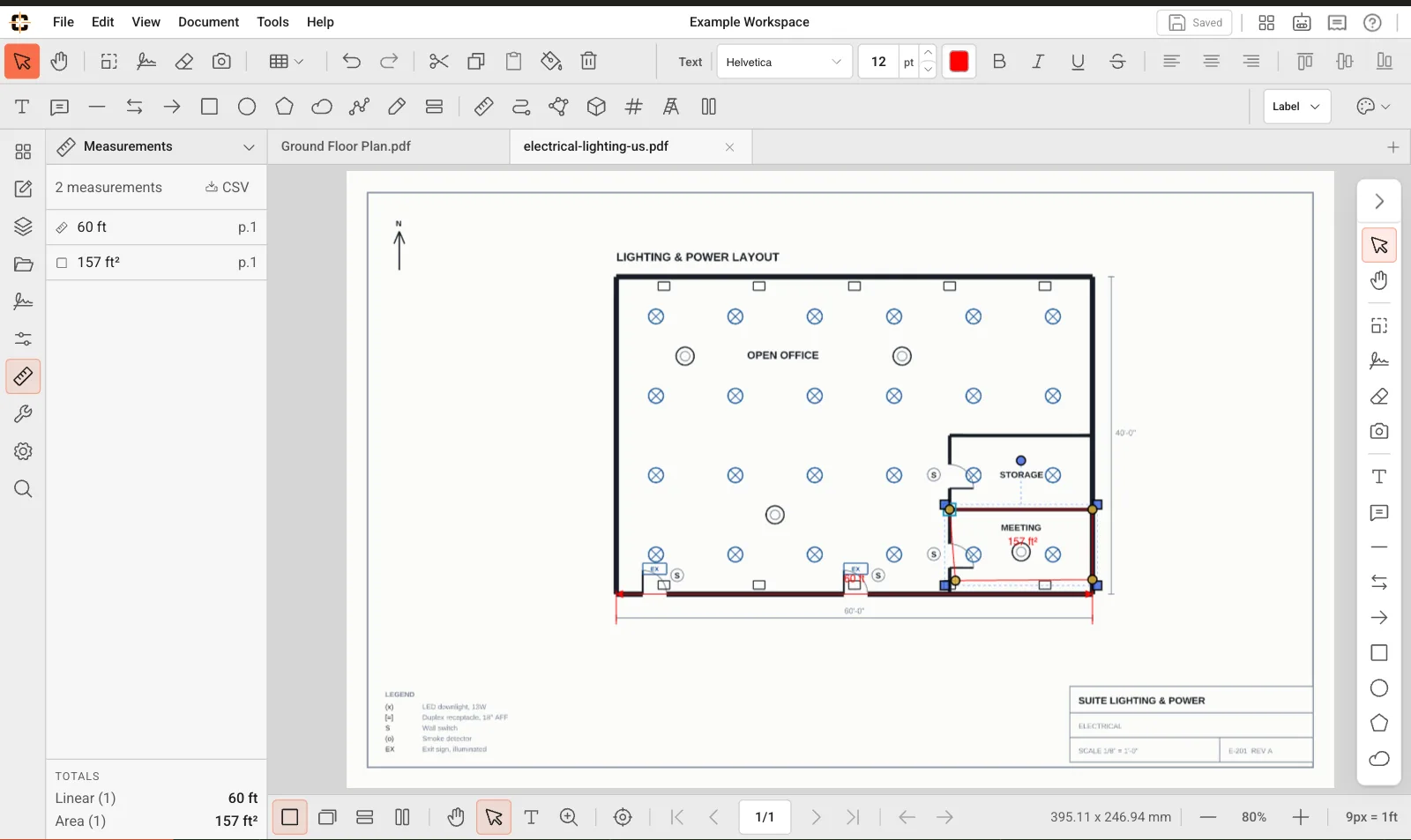Click the red text color swatch
This screenshot has height=840, width=1411.
click(959, 62)
